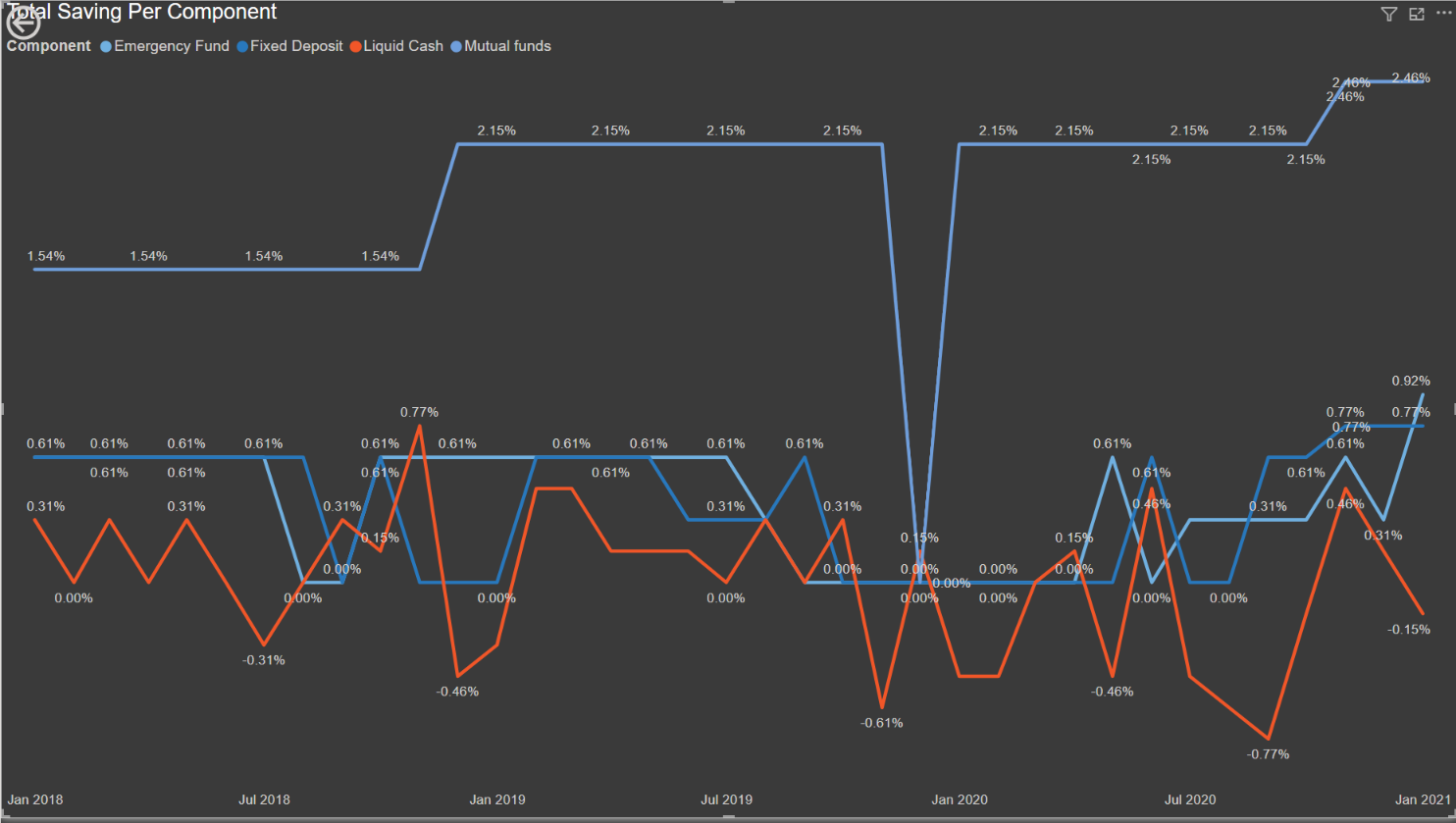Click the Emergency Fund legend dot
Image resolution: width=1456 pixels, height=823 pixels.
(105, 45)
